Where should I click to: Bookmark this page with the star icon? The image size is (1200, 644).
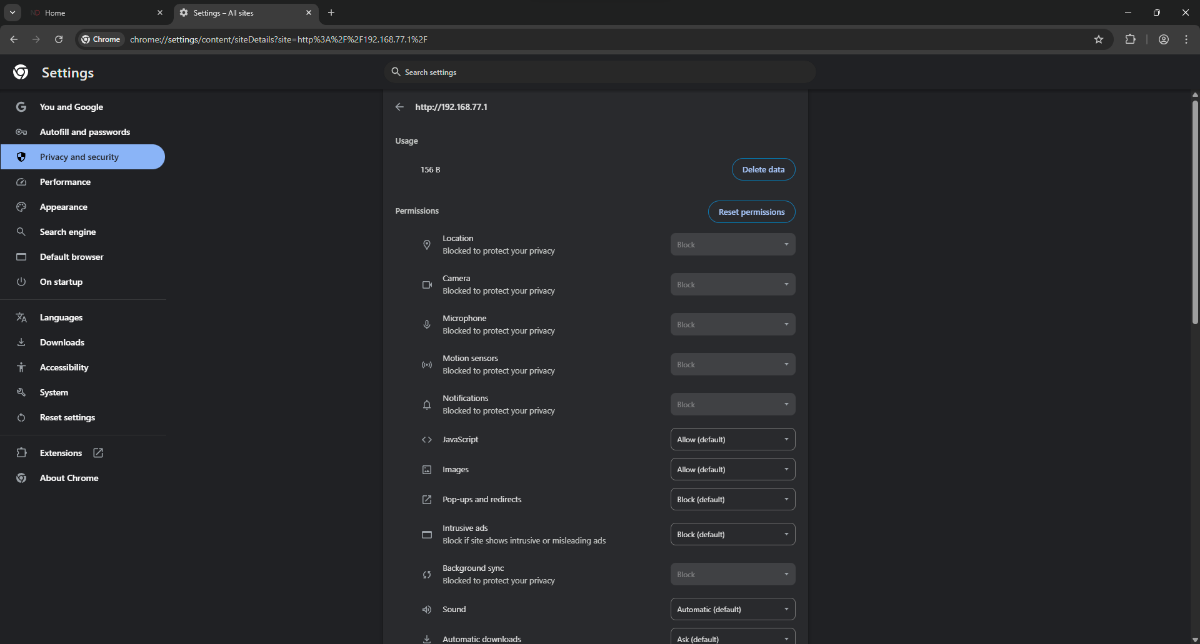click(x=1098, y=39)
